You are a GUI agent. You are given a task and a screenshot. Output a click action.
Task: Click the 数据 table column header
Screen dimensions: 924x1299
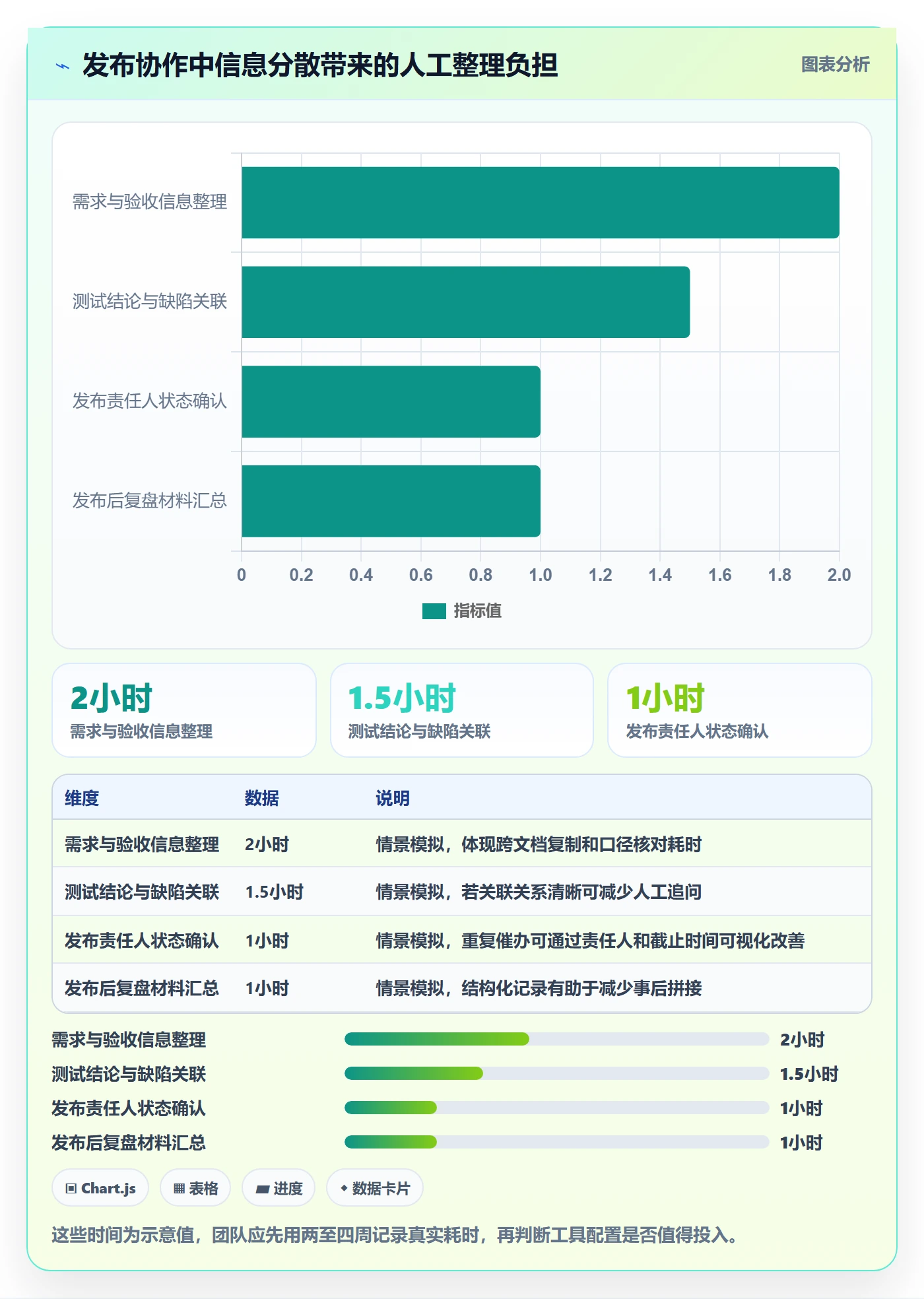click(x=262, y=798)
